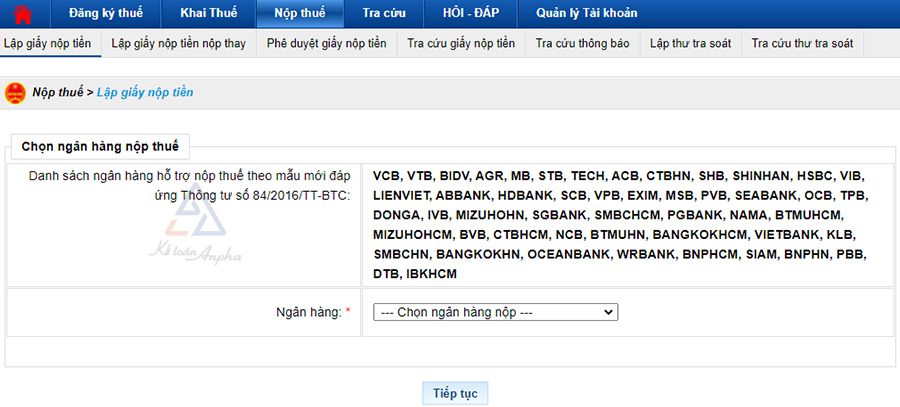Screen dimensions: 900x407
Task: Click the Lập giấy nộp tiền breadcrumb link
Action: coord(145,92)
